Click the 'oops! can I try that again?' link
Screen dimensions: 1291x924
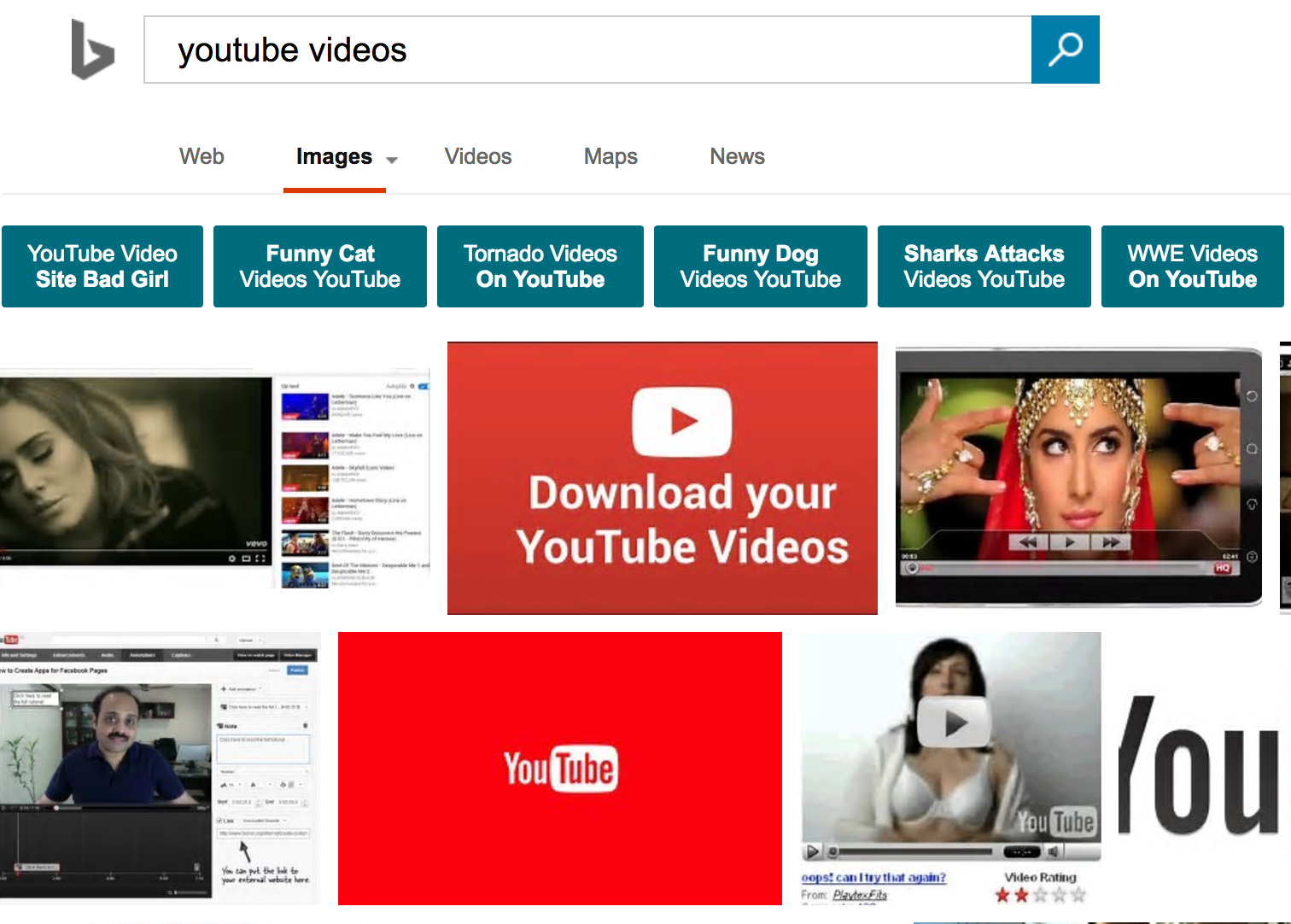[873, 877]
